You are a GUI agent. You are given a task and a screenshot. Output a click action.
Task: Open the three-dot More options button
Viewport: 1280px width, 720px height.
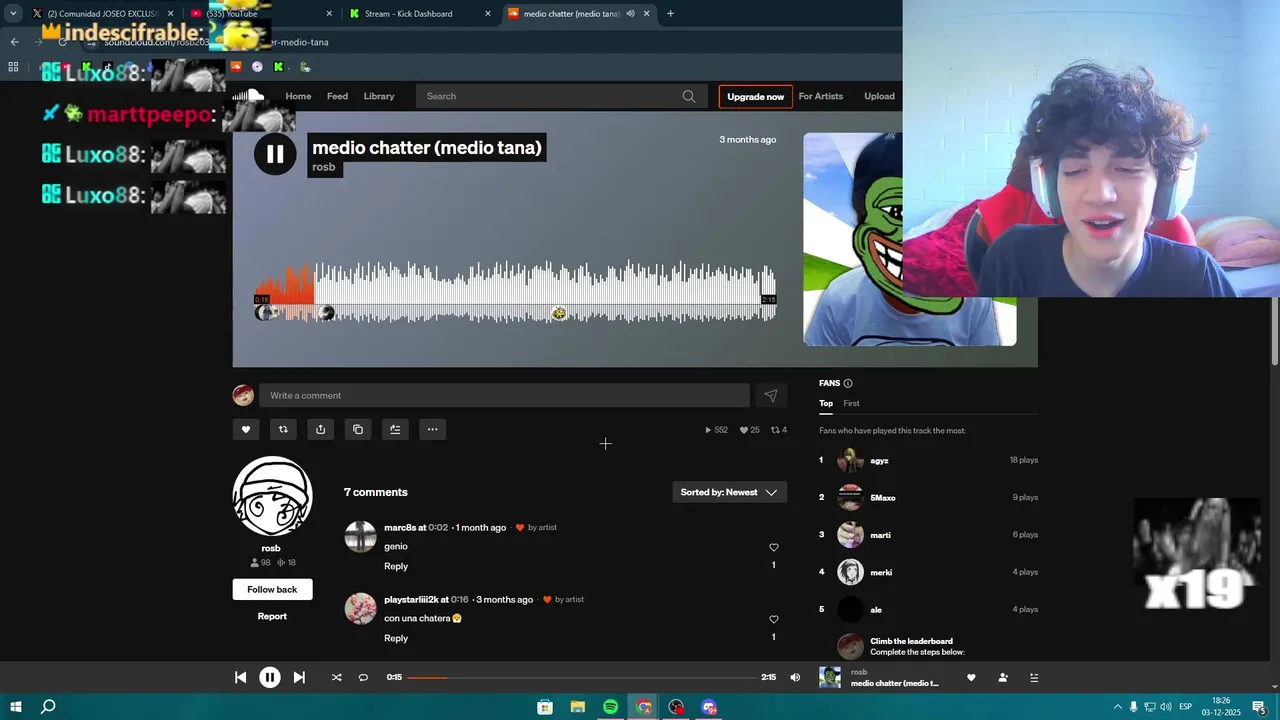(432, 430)
